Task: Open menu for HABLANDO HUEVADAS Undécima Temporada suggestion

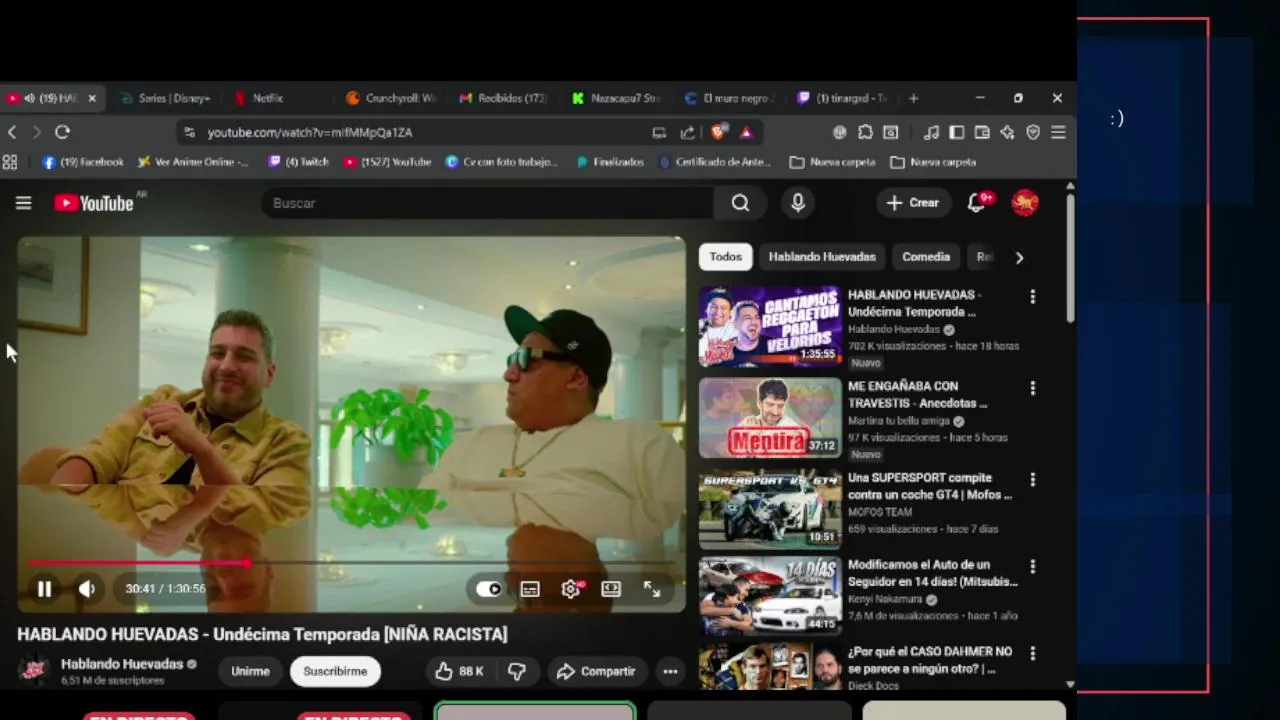Action: click(x=1033, y=297)
